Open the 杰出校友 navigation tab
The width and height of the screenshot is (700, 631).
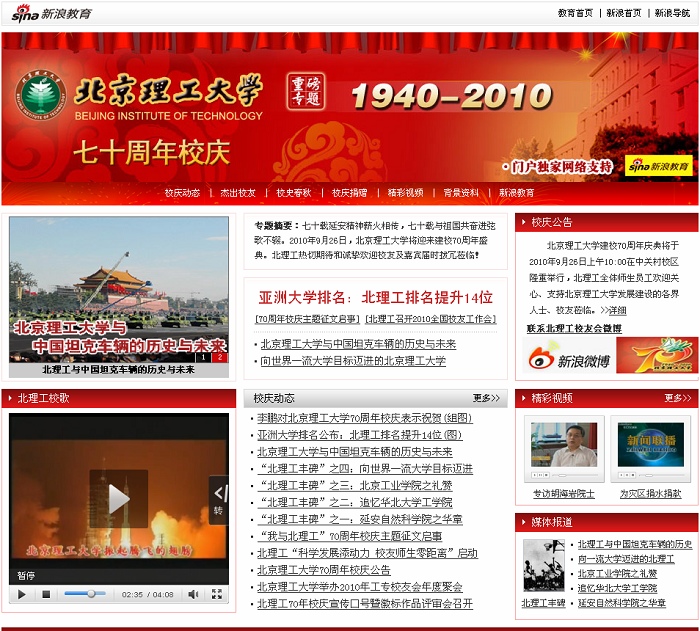[238, 193]
